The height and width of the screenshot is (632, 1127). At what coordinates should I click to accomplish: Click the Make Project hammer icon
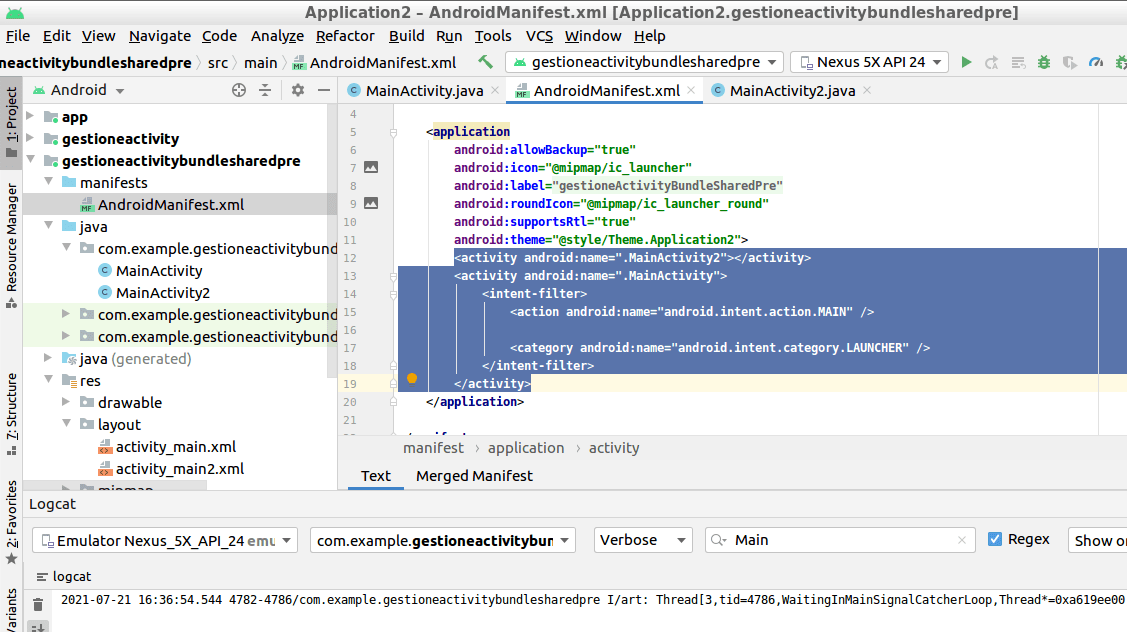click(486, 63)
